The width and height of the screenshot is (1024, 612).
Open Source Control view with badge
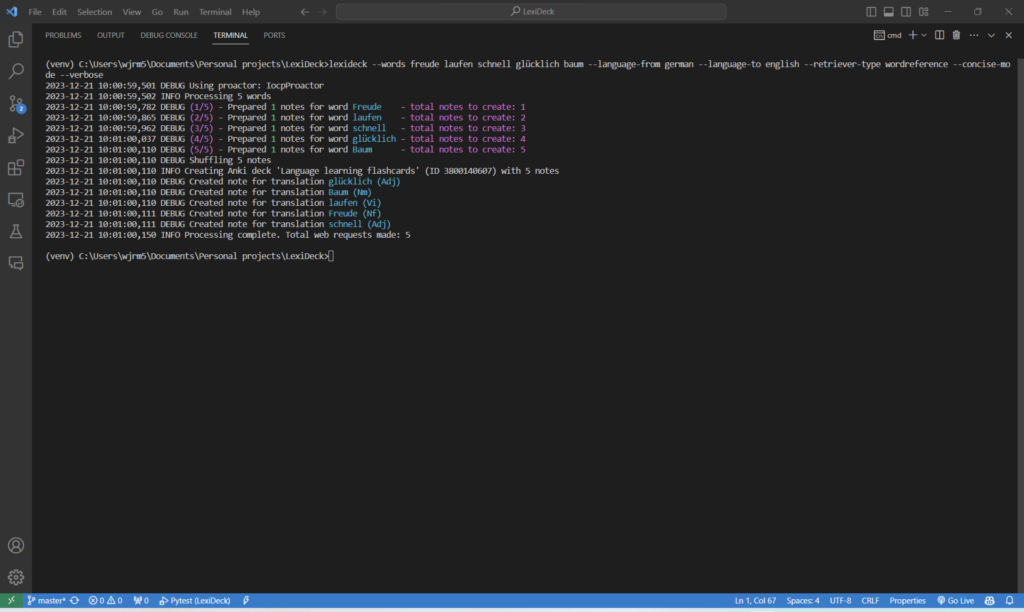16,104
